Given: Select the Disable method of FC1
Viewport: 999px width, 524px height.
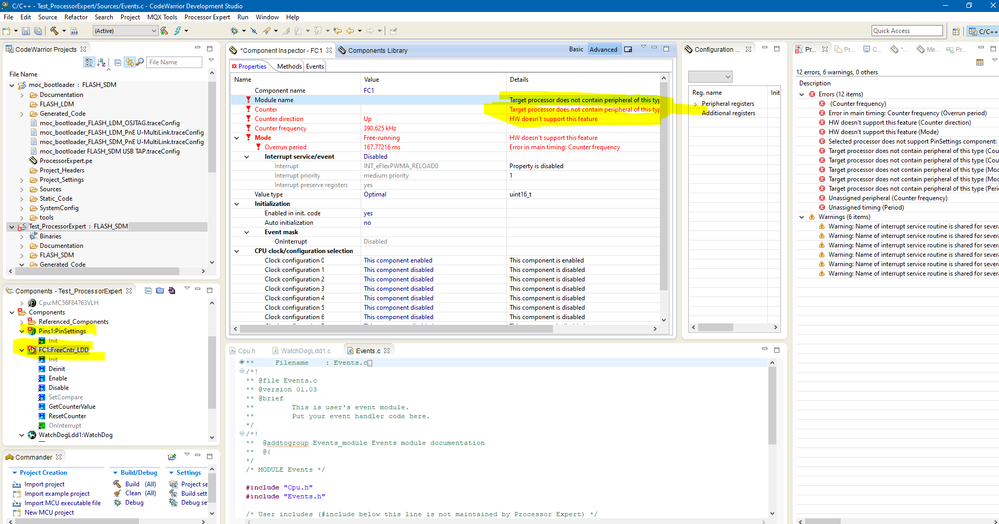Looking at the screenshot, I should click(x=59, y=388).
